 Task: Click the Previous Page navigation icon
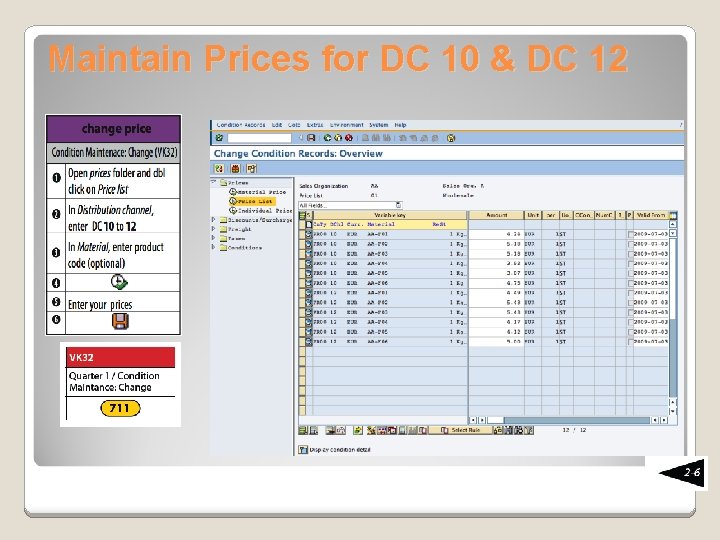(413, 138)
